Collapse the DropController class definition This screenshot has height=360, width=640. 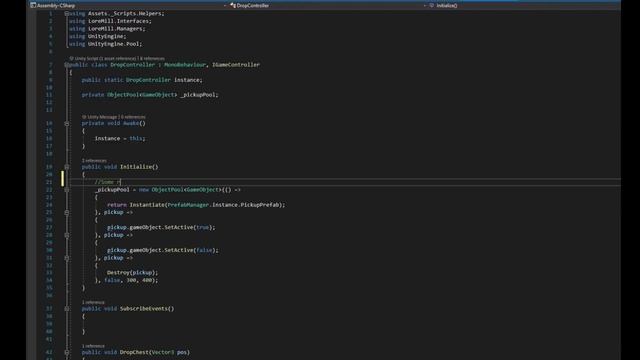[67, 64]
